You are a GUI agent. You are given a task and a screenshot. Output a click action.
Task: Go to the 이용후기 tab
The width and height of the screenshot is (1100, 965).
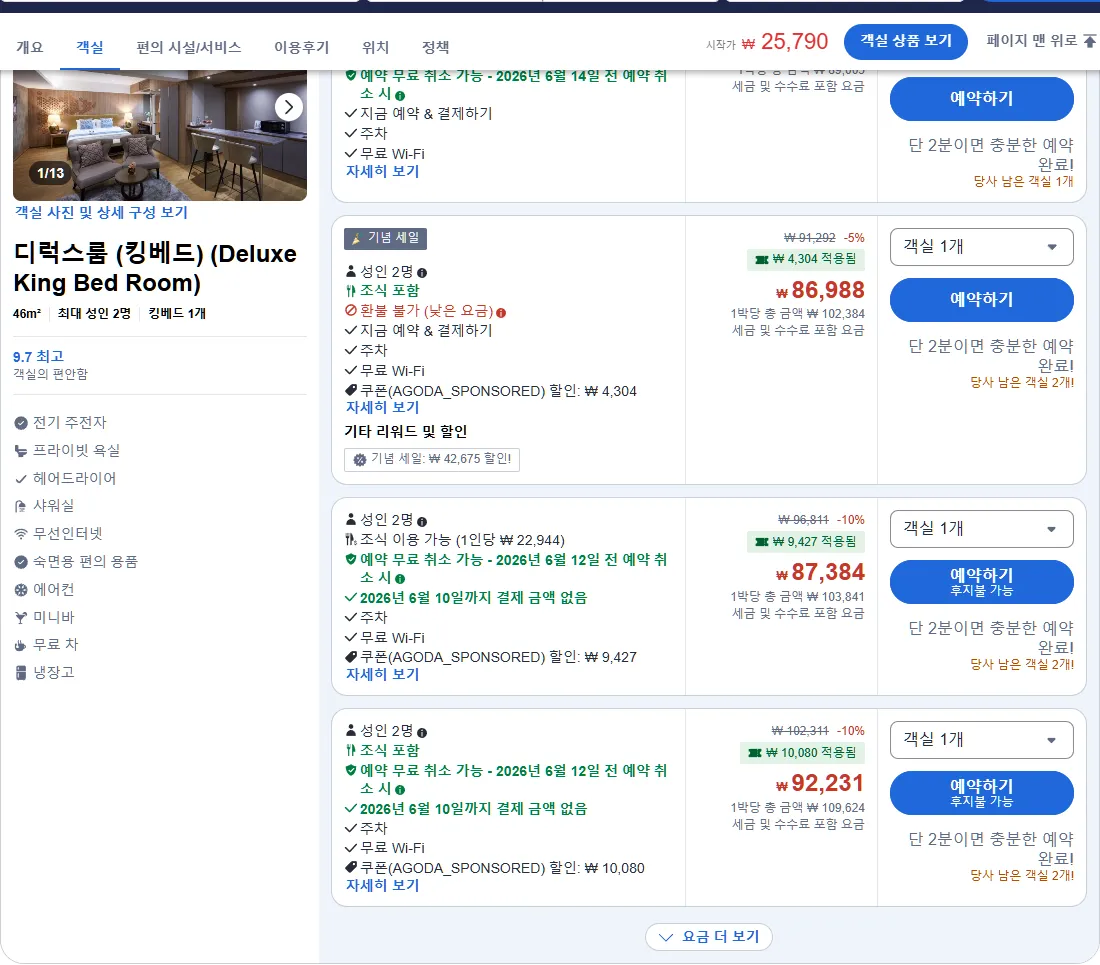tap(302, 47)
